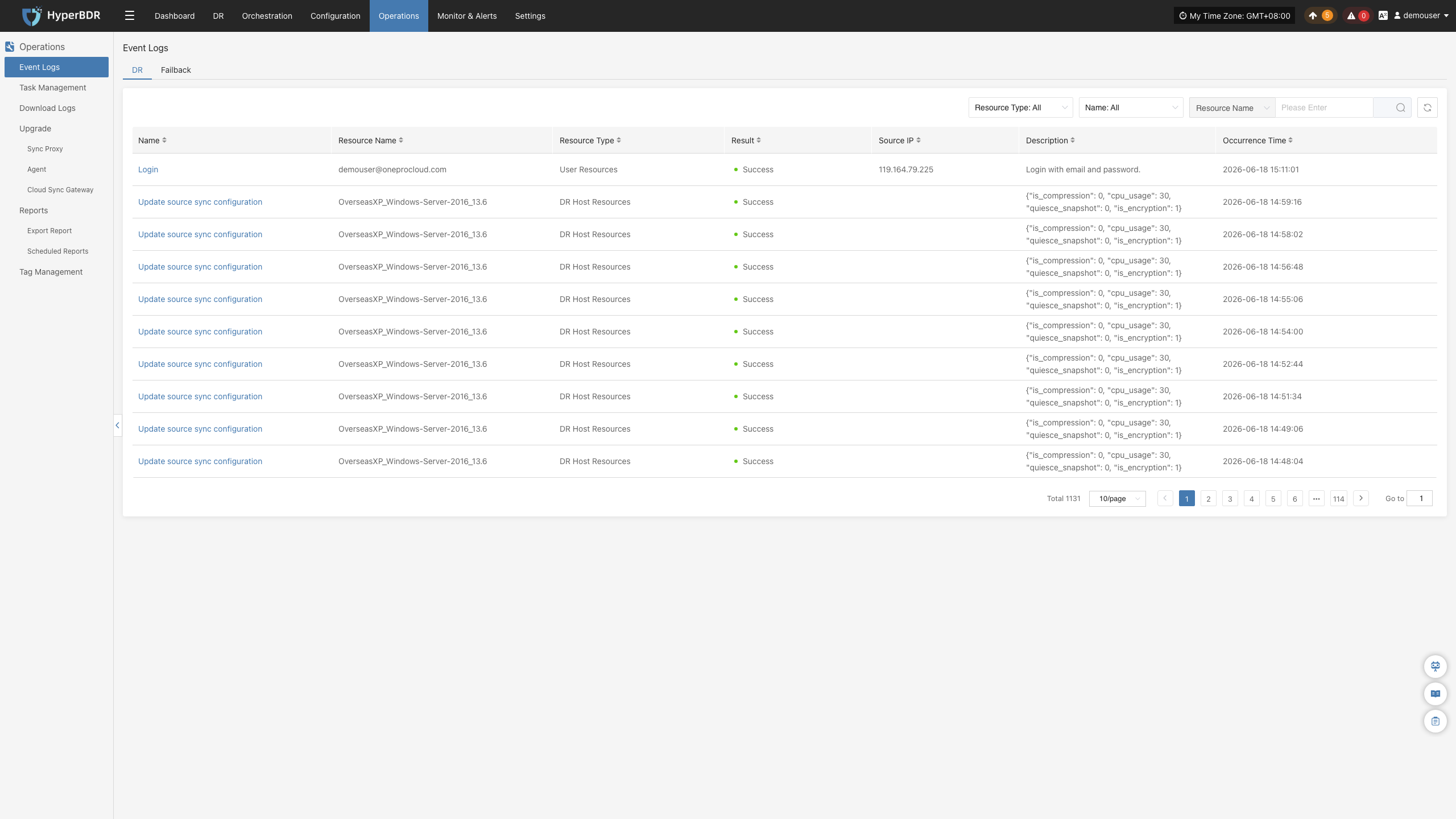The width and height of the screenshot is (1456, 819).
Task: Open the Dashboard menu
Action: click(175, 16)
